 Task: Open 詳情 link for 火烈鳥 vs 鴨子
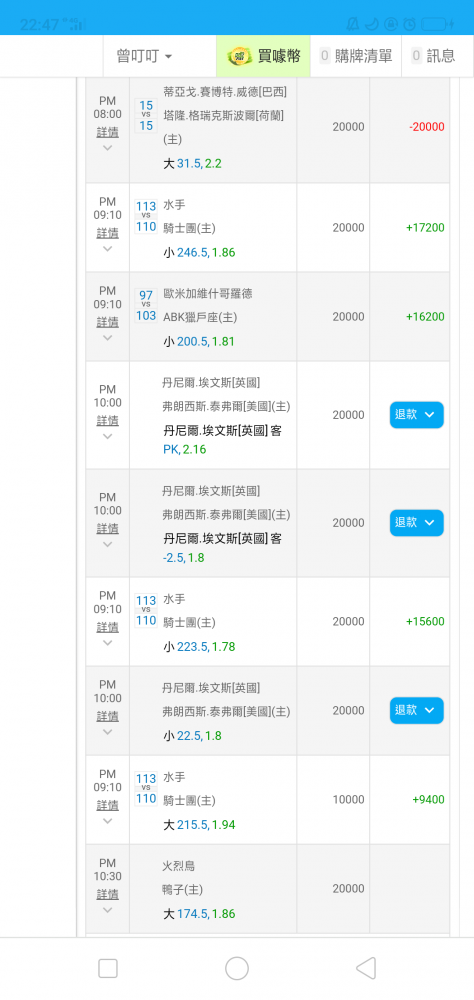[x=107, y=893]
